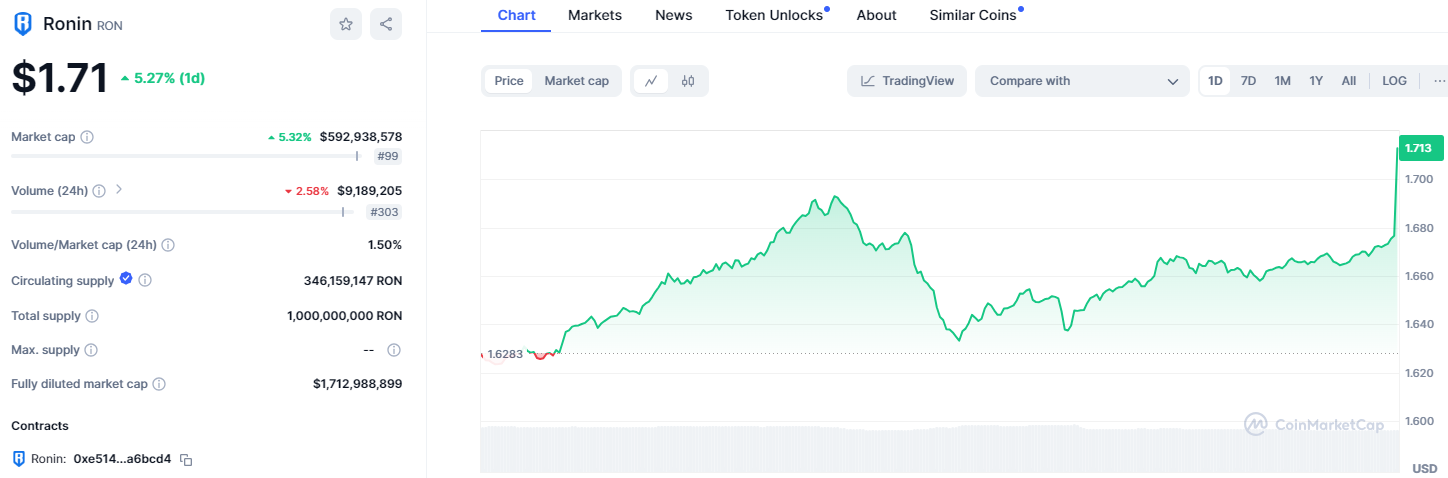Click the 1.713 current price label on chart
1448x478 pixels.
pyautogui.click(x=1420, y=148)
